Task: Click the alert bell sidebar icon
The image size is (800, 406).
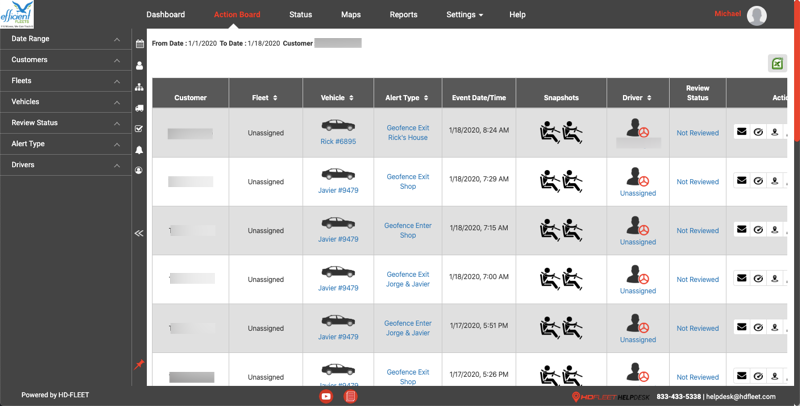Action: pyautogui.click(x=139, y=150)
